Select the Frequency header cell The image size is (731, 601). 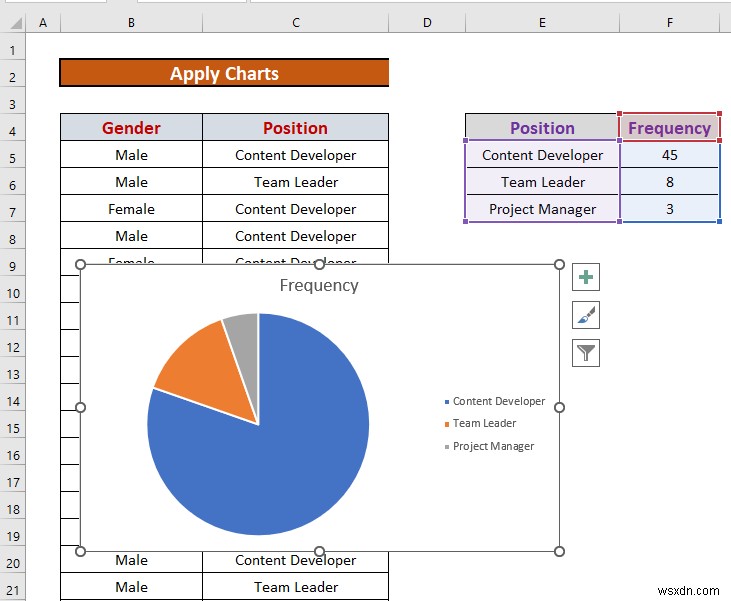tap(669, 128)
